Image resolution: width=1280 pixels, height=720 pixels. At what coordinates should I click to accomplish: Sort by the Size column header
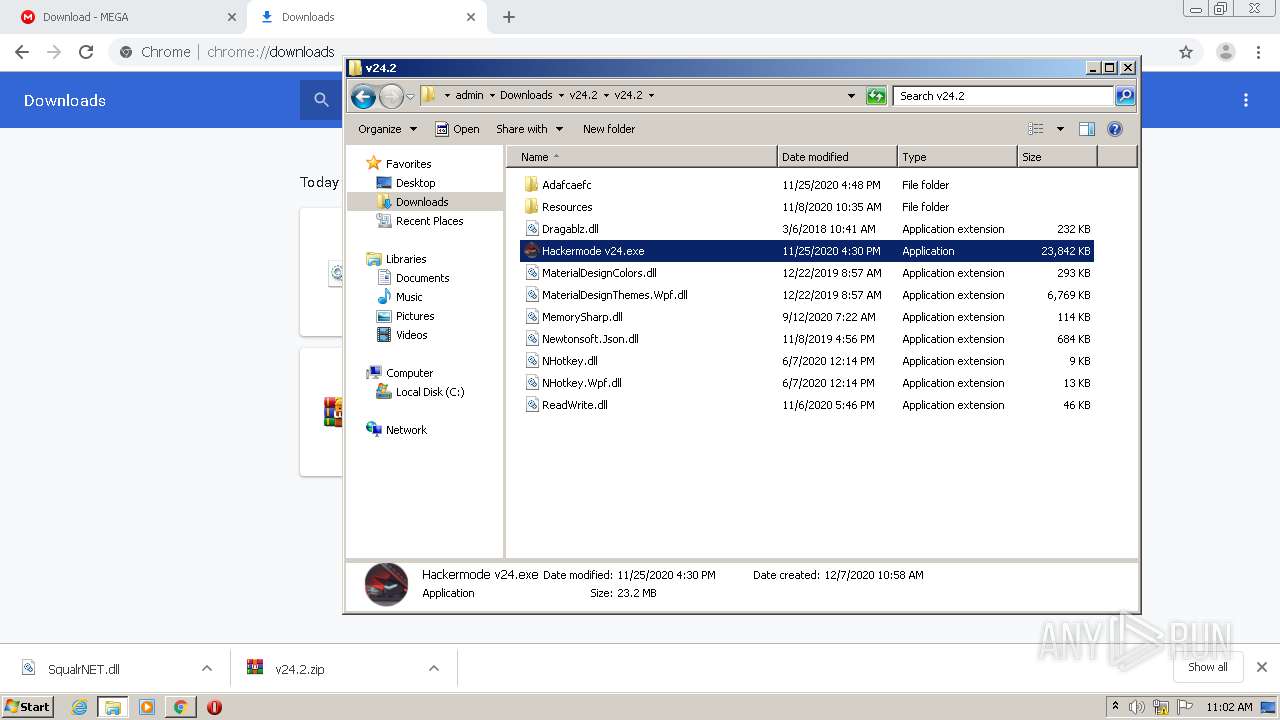1057,157
